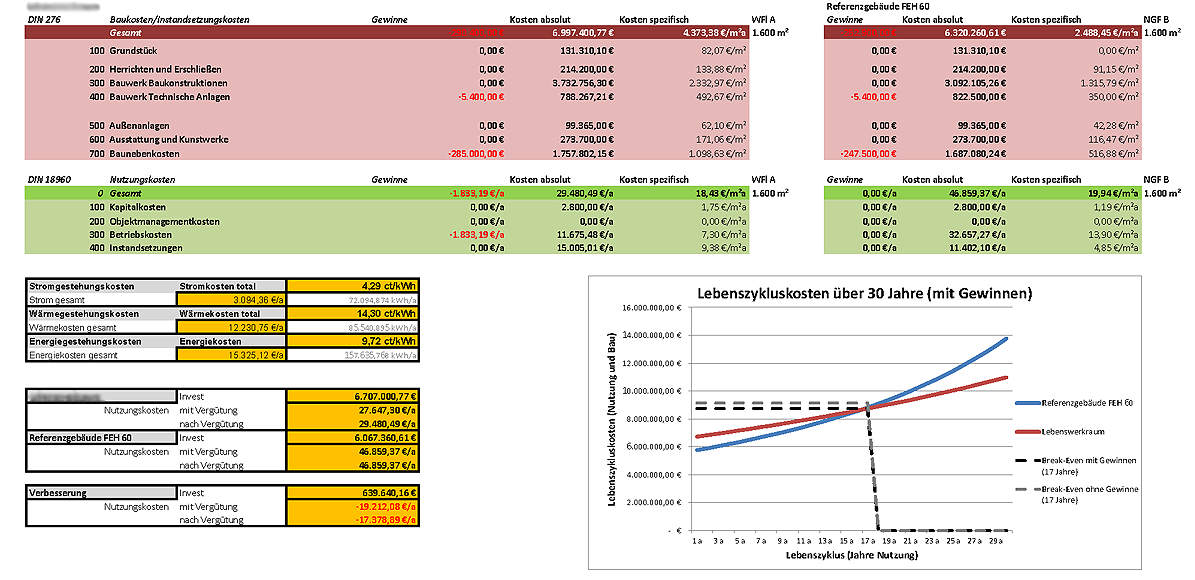
Task: Select the DIN 18960 header cell
Action: 47,178
